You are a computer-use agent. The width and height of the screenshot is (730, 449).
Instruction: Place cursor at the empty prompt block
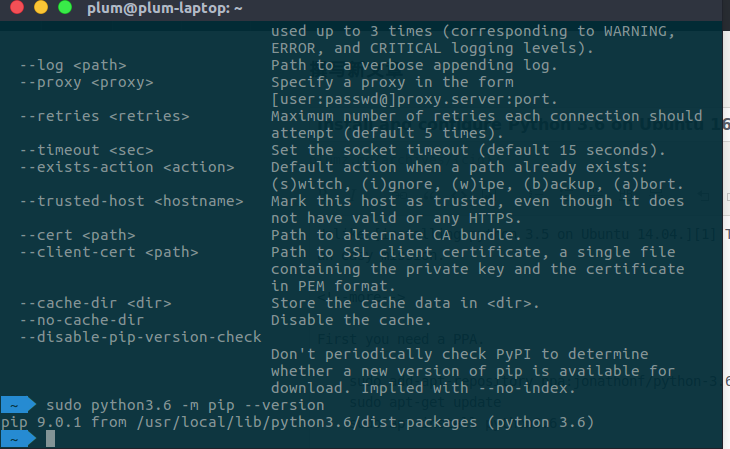point(51,439)
